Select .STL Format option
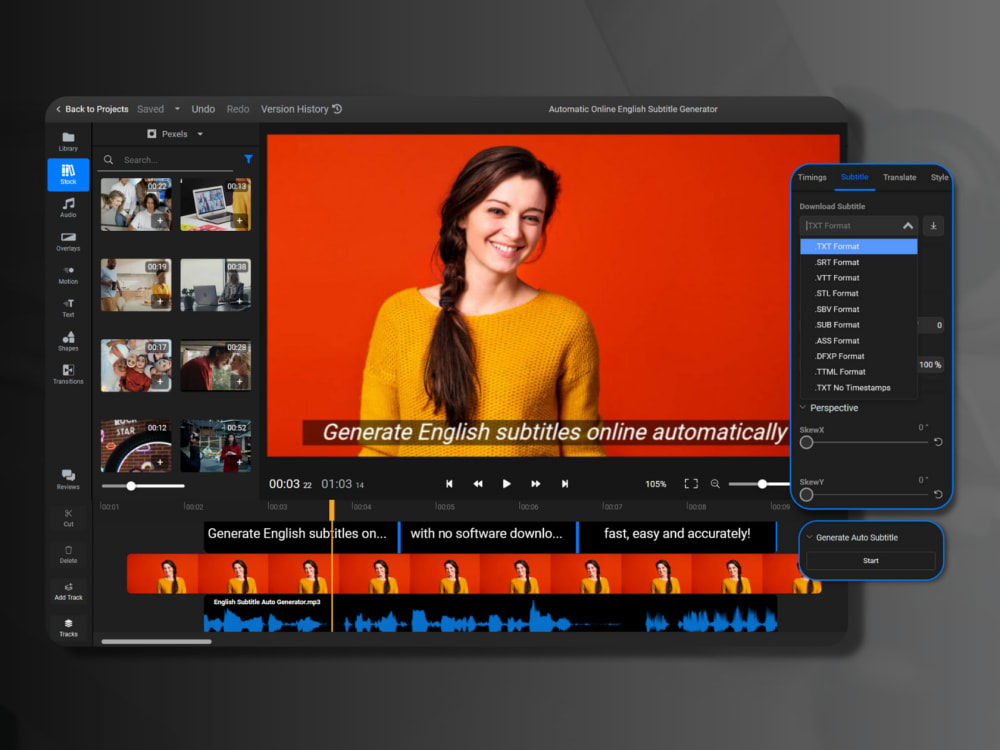 coord(858,293)
